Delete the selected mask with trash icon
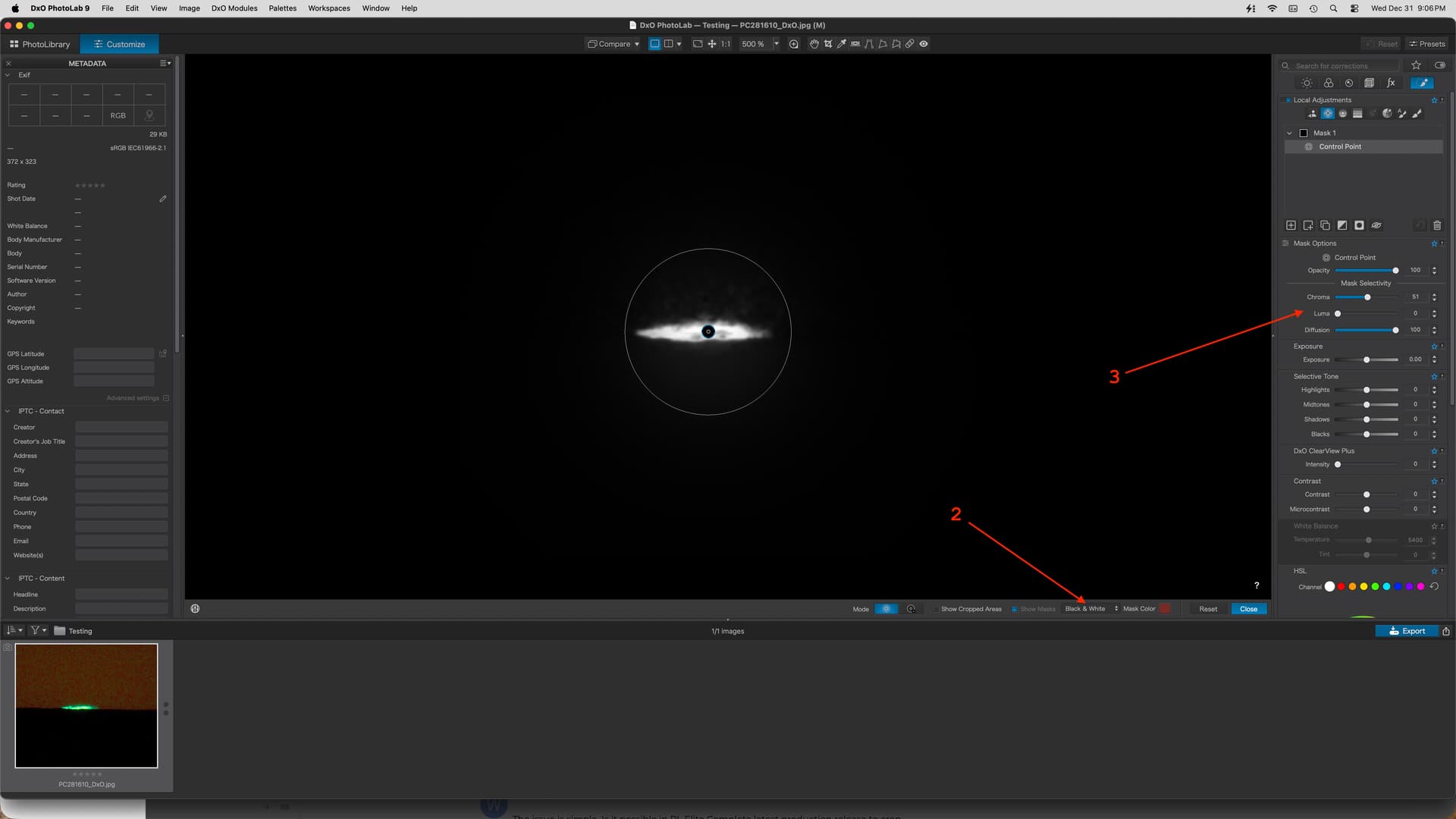1456x819 pixels. pos(1437,225)
